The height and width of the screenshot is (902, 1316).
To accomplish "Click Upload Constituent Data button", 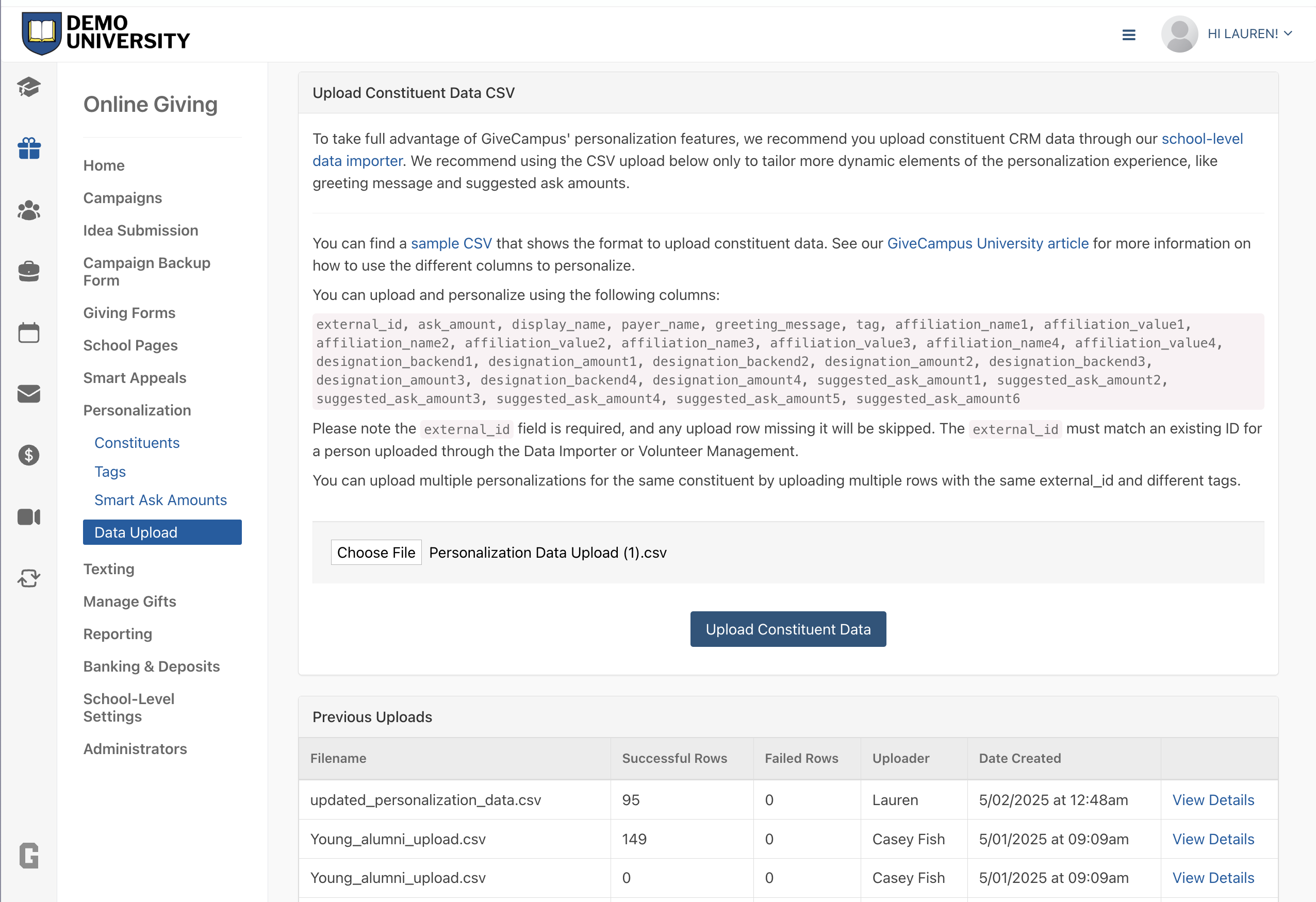I will point(787,629).
